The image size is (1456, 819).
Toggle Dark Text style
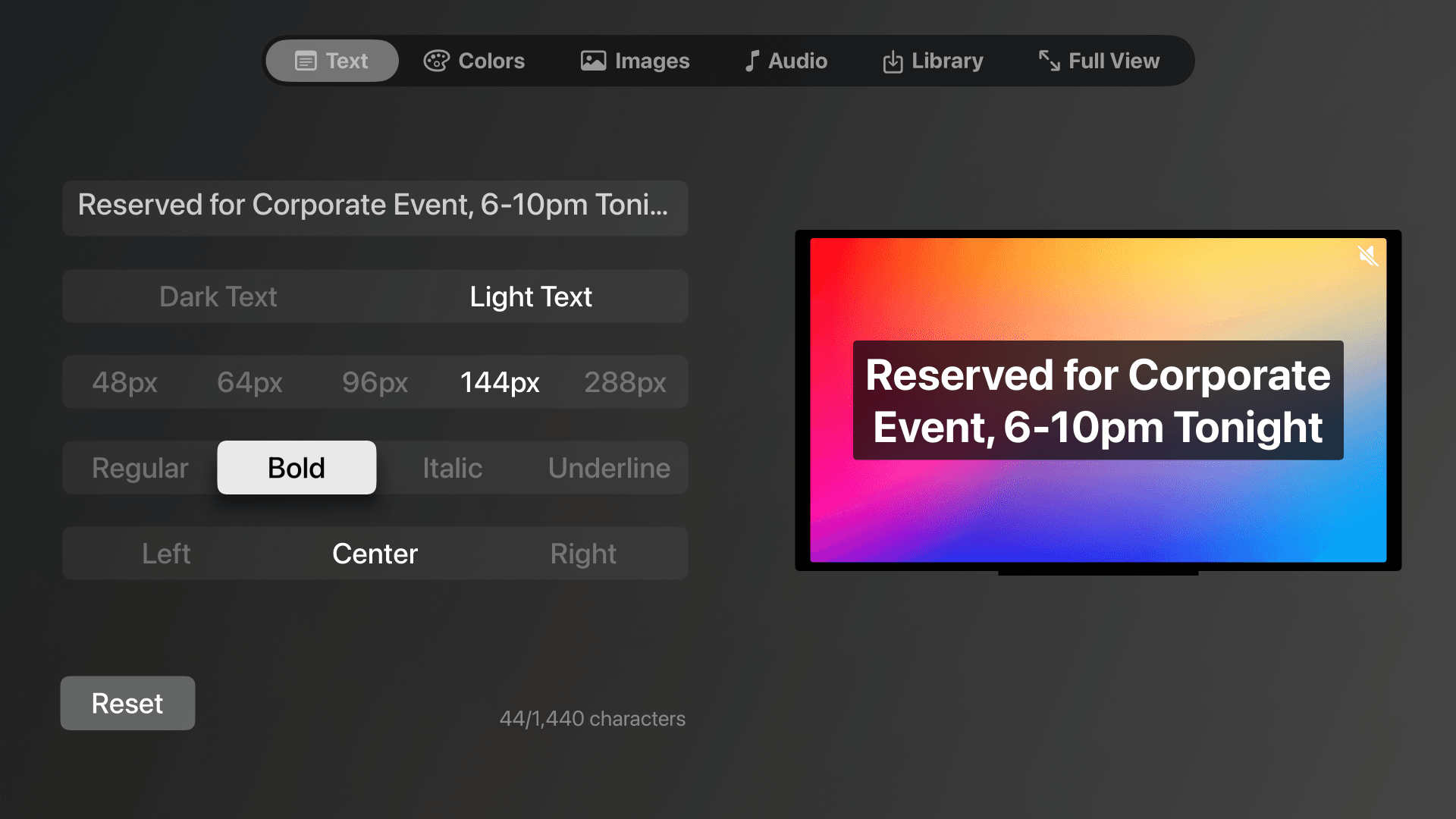218,296
